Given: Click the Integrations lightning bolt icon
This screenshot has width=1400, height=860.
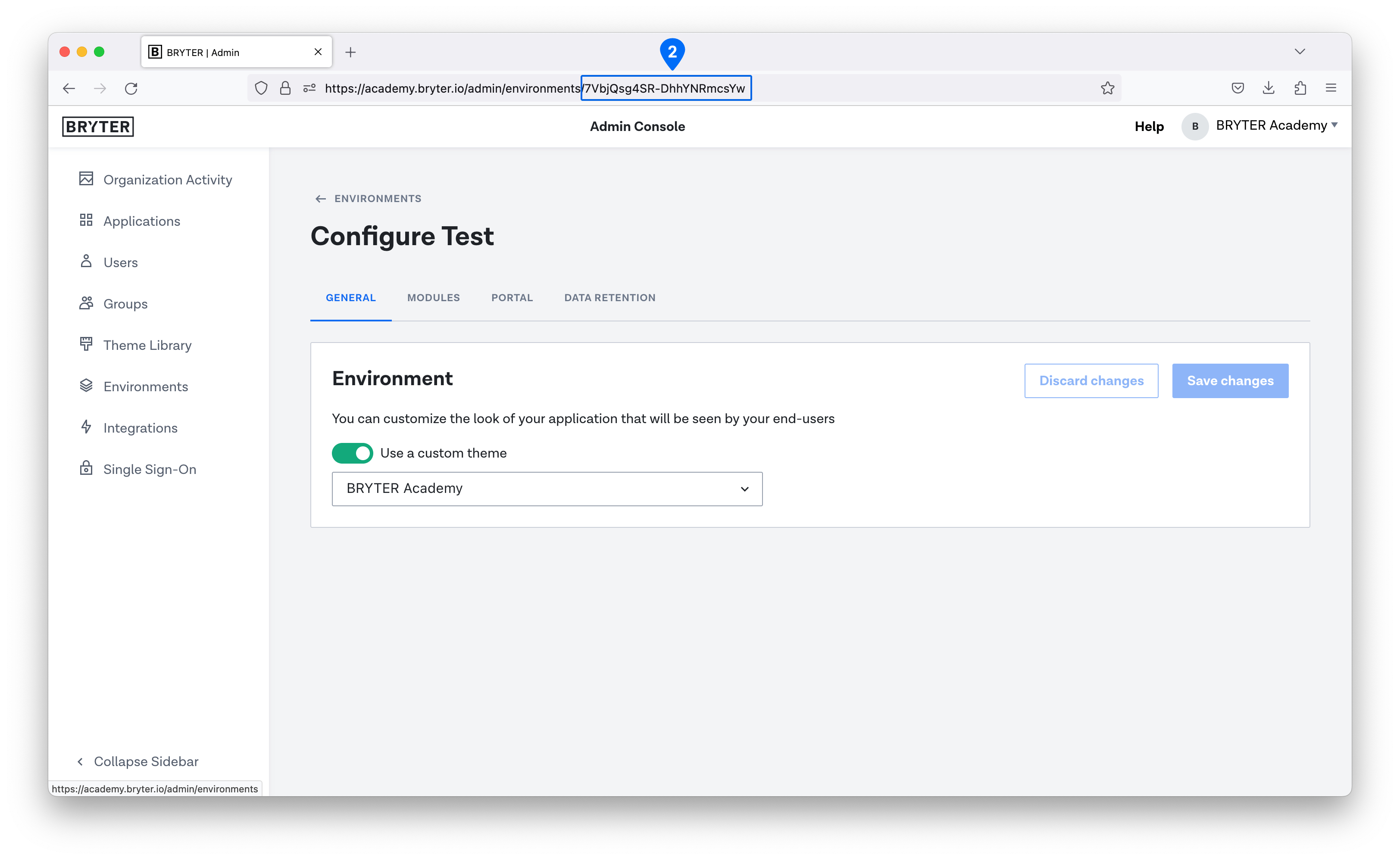Looking at the screenshot, I should click(x=86, y=427).
